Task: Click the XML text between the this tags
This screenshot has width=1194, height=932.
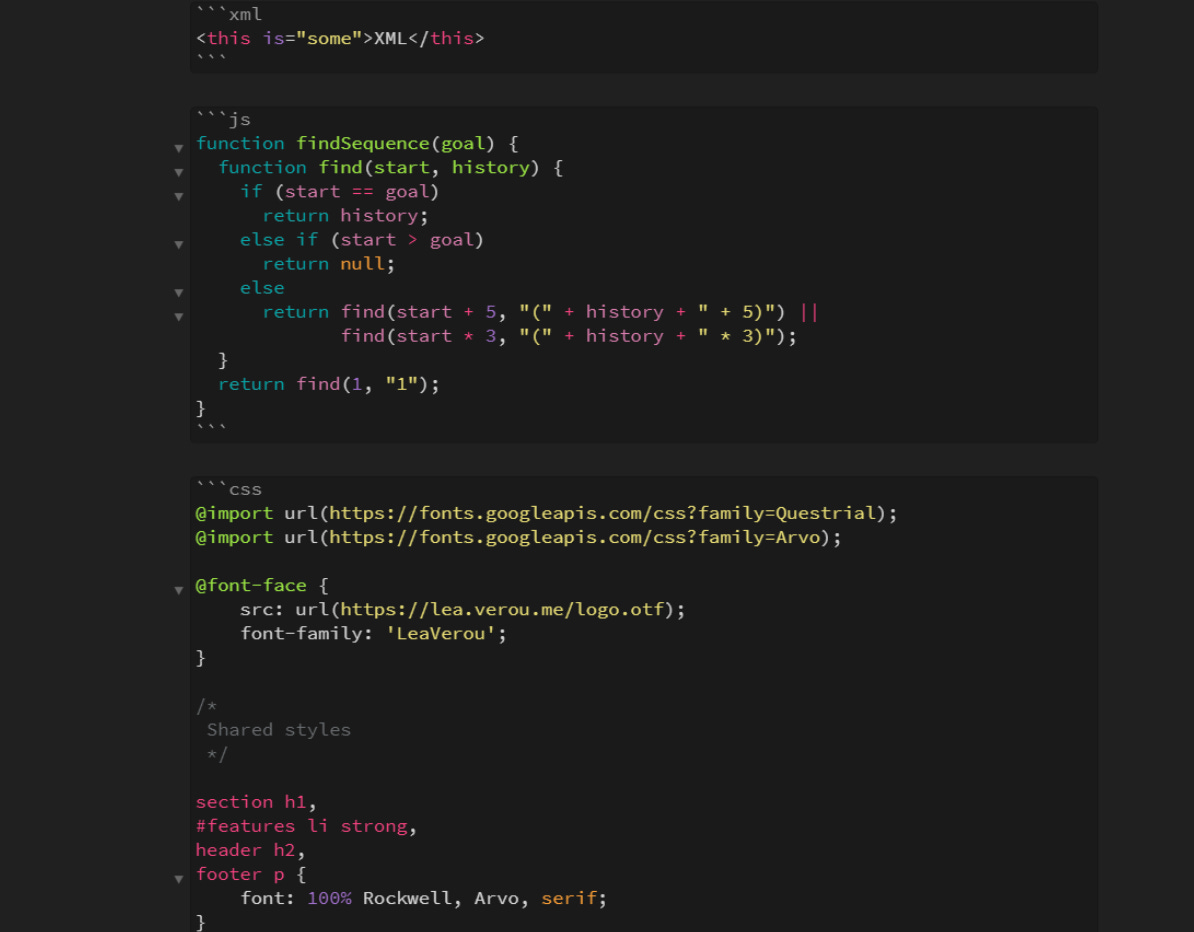Action: 390,38
